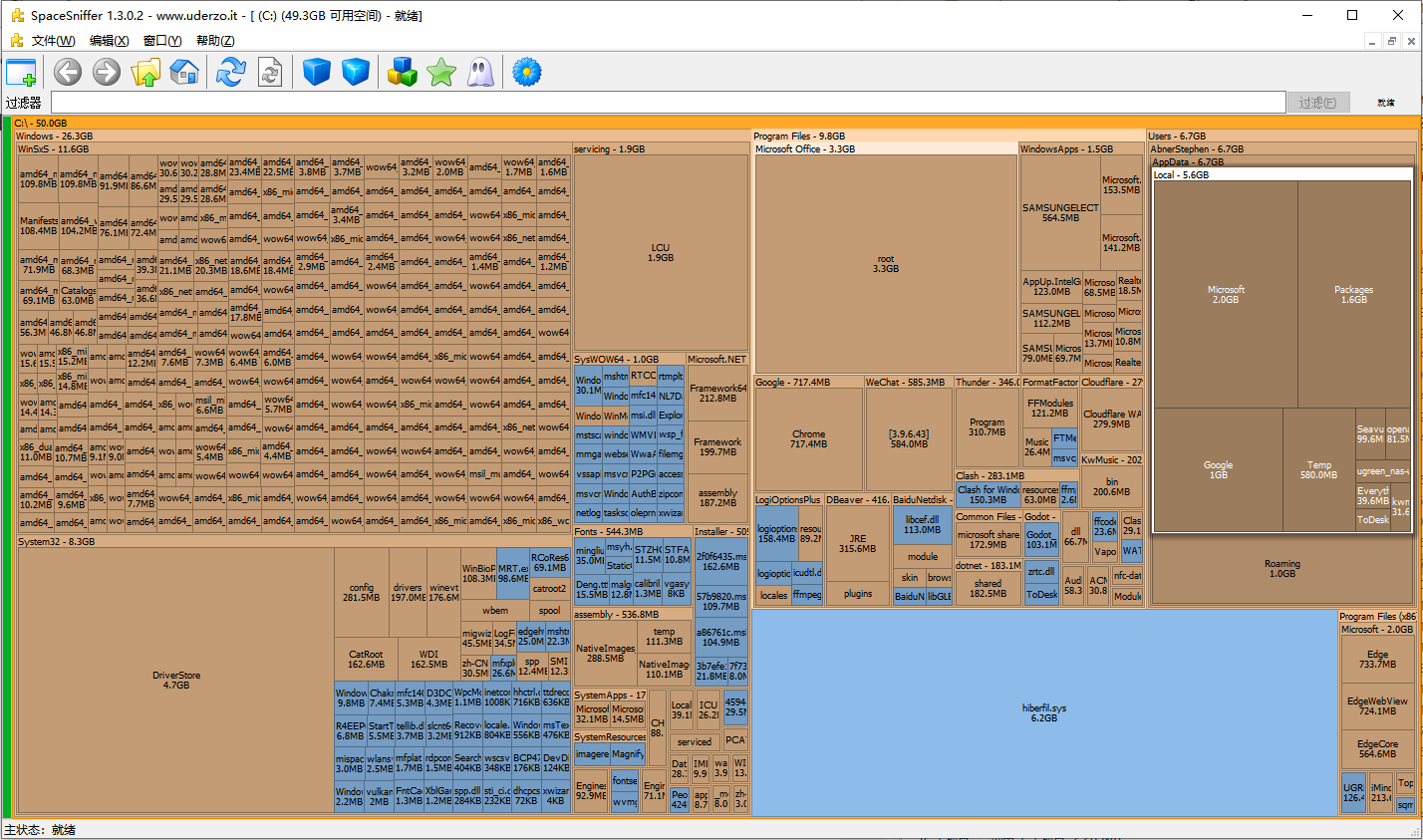Screen dimensions: 1423x840
Task: Click the Fonts - 544.3MB header
Action: [632, 531]
